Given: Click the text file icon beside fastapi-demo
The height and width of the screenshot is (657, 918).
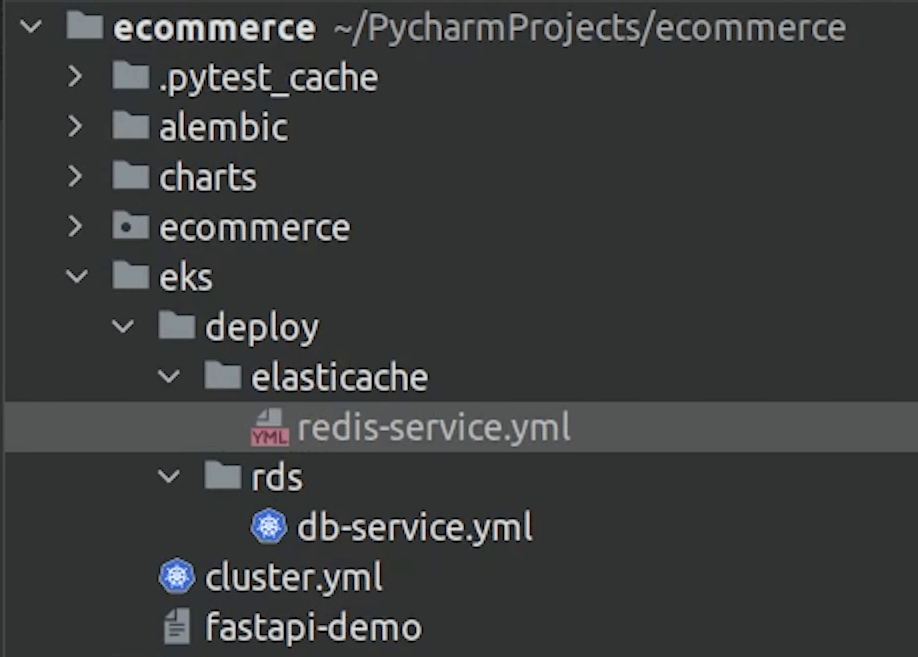Looking at the screenshot, I should click(177, 627).
